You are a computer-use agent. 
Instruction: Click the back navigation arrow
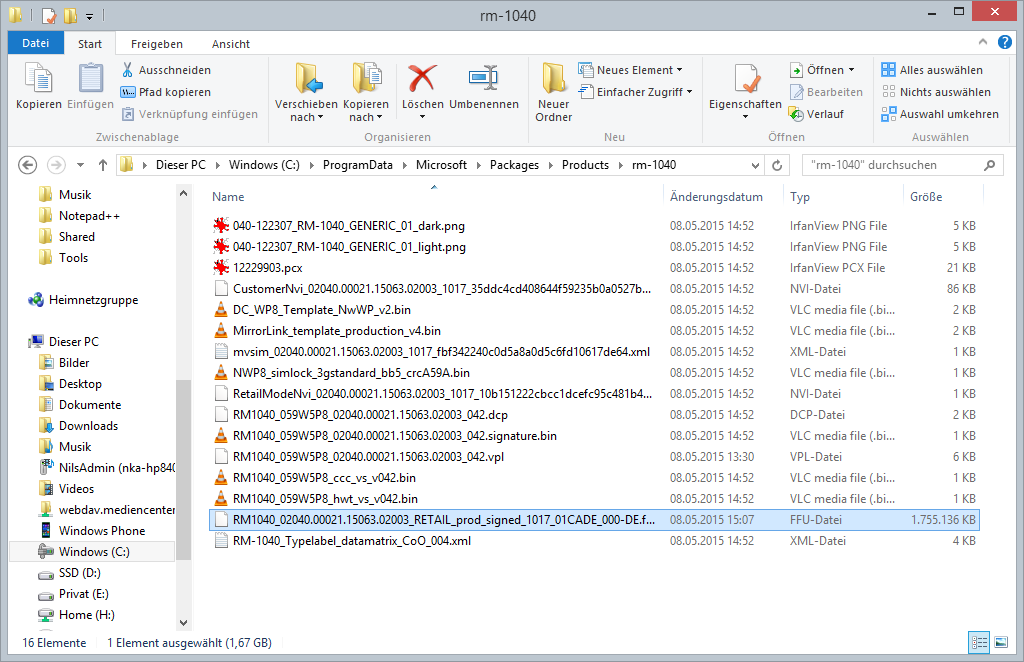[x=27, y=165]
